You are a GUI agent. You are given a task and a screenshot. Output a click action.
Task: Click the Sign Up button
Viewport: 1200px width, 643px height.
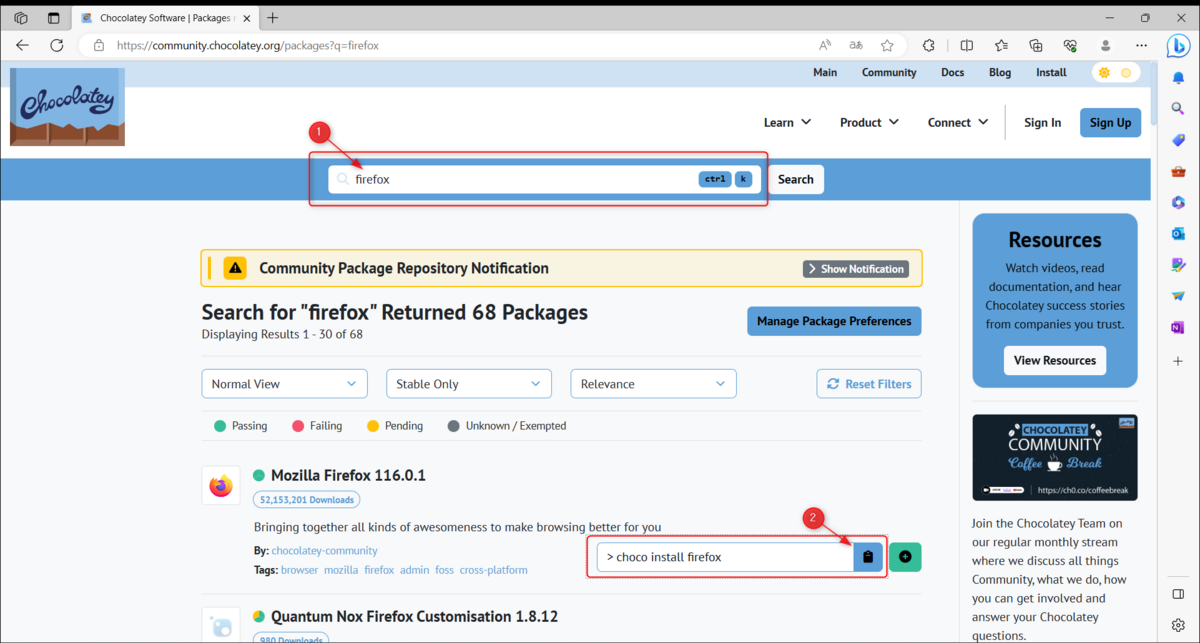[1110, 122]
